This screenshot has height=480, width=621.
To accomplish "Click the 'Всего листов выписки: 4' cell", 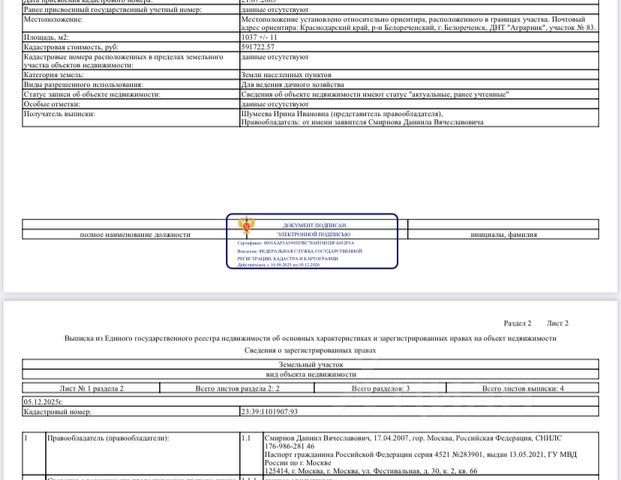I will pyautogui.click(x=523, y=389).
